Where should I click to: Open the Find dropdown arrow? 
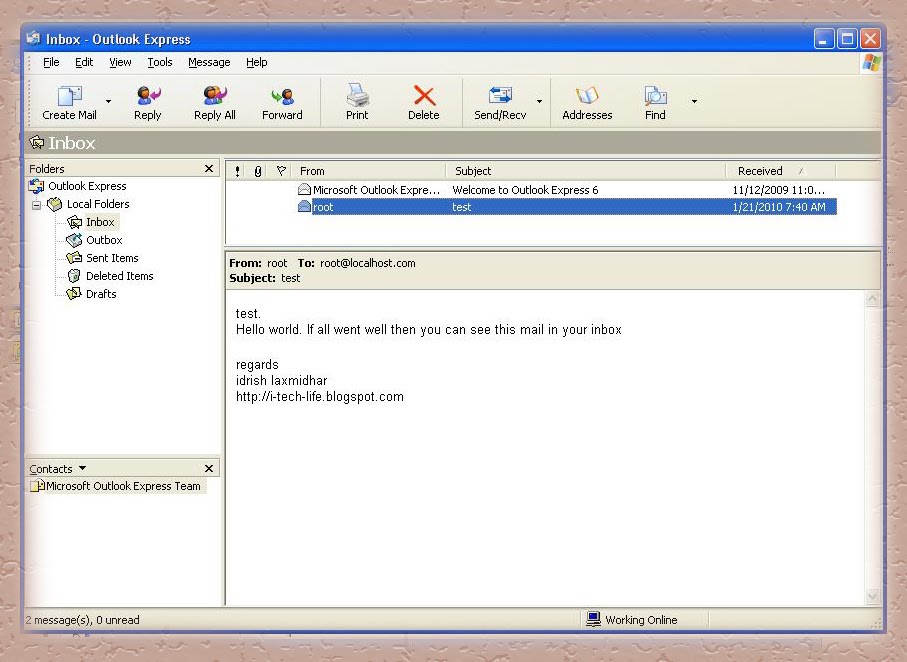(x=694, y=101)
